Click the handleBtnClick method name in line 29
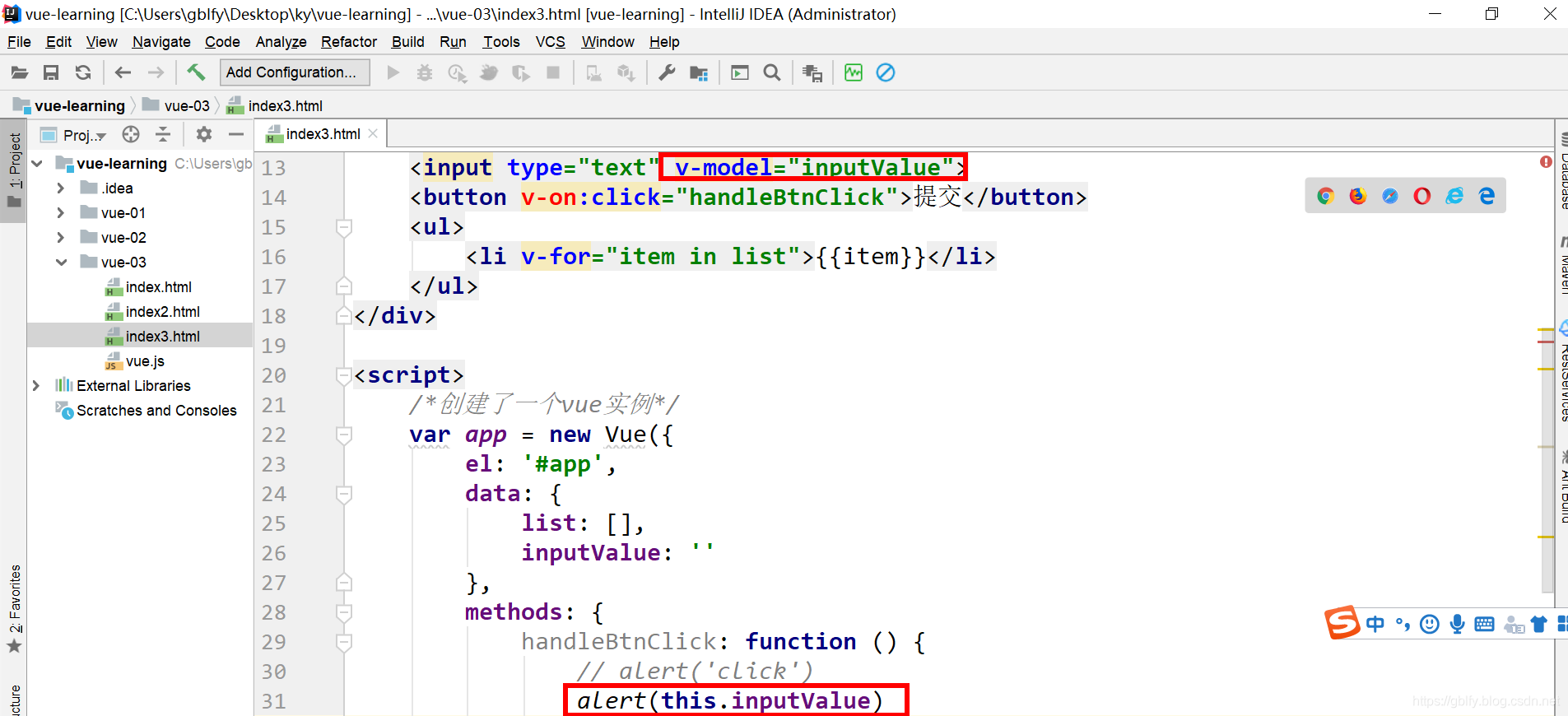Screen dimensions: 1568x716 click(618, 642)
